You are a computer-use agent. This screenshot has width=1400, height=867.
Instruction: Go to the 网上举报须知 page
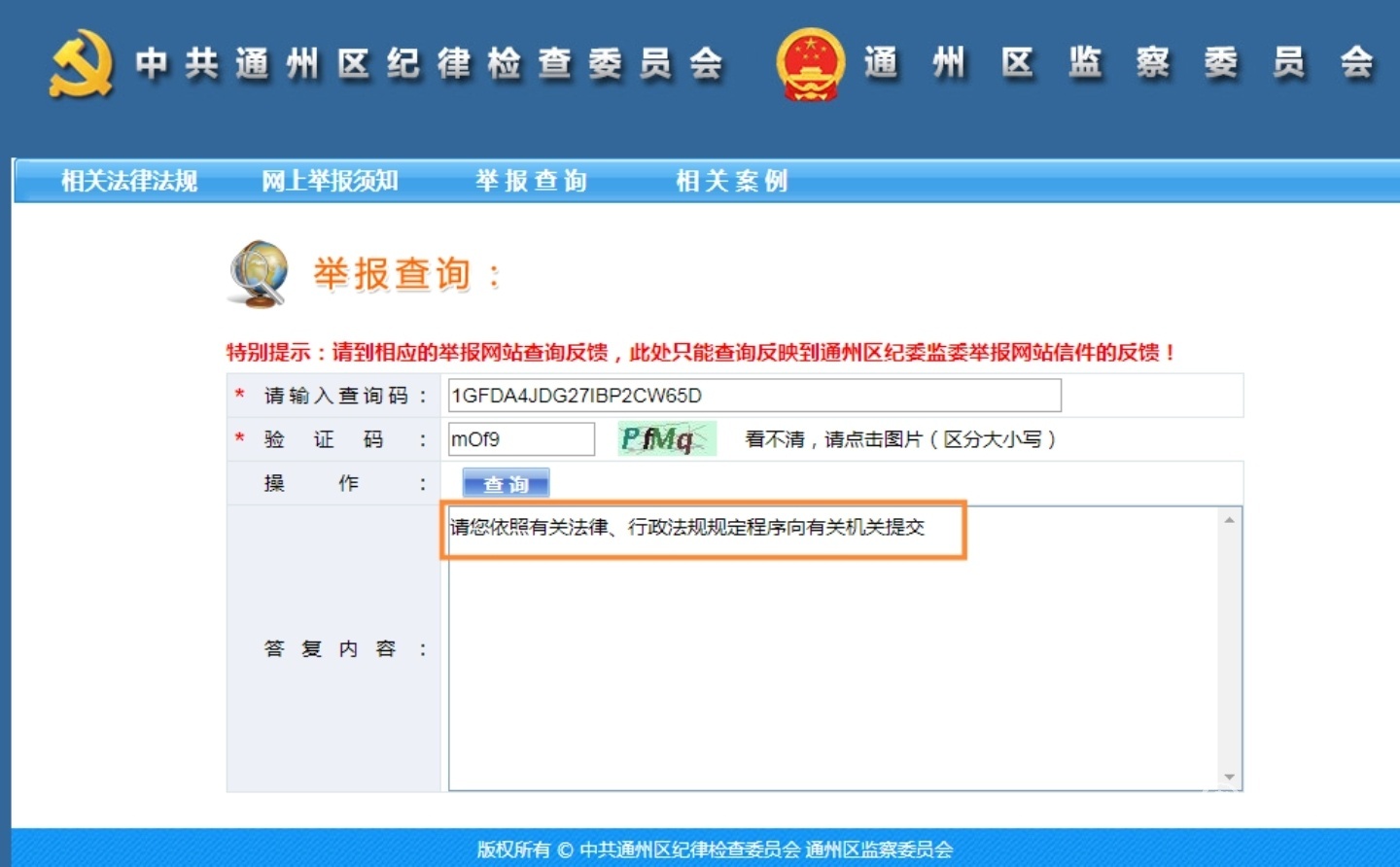(330, 181)
